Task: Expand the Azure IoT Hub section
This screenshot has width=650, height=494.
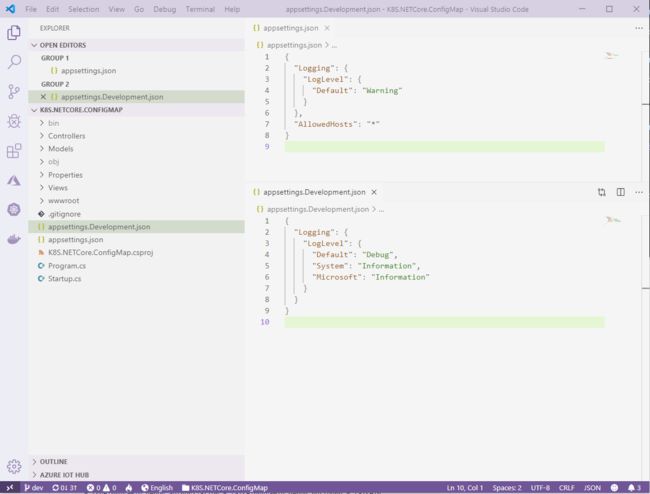Action: point(137,475)
